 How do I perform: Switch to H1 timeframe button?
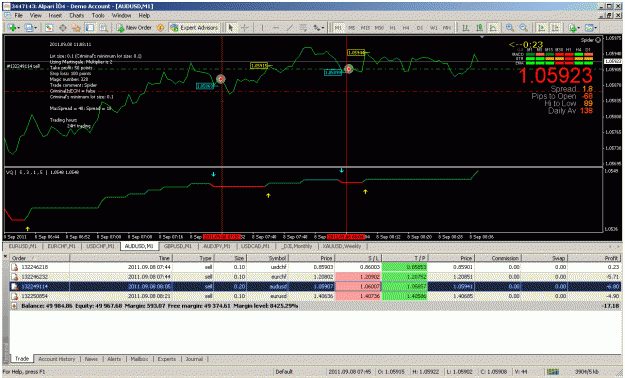(393, 28)
